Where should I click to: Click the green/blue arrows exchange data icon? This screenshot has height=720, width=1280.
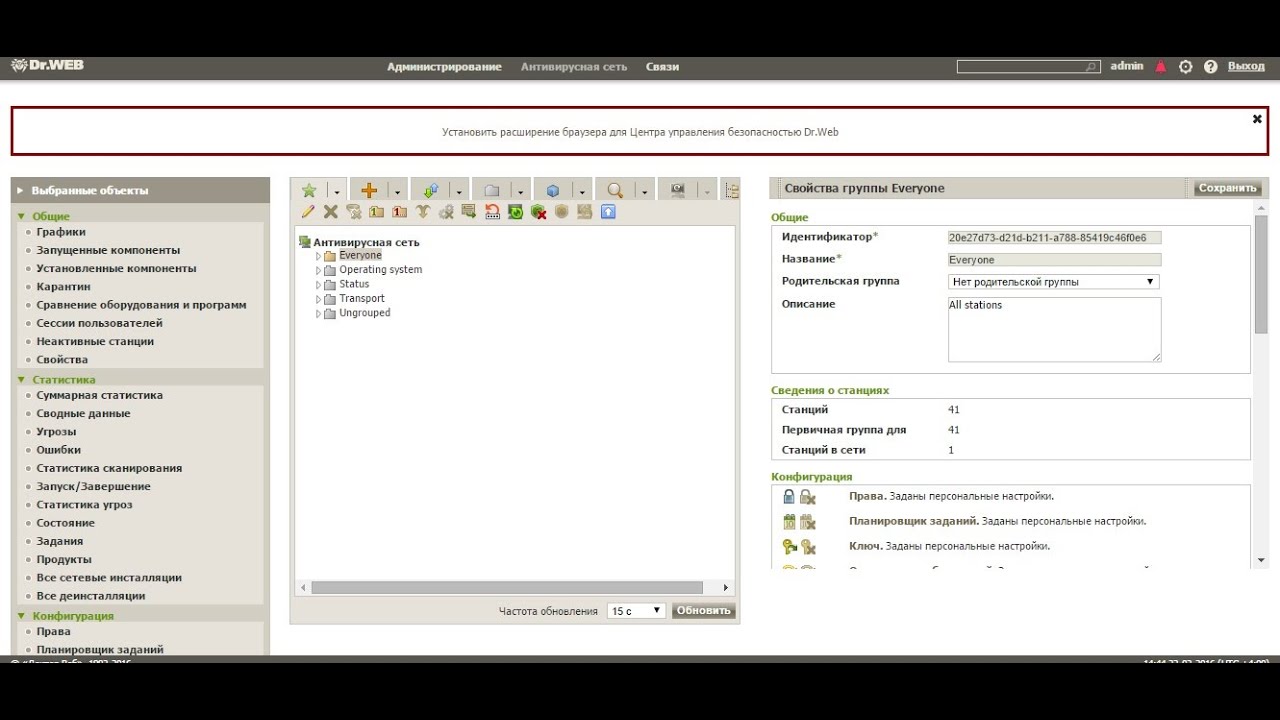pyautogui.click(x=431, y=190)
